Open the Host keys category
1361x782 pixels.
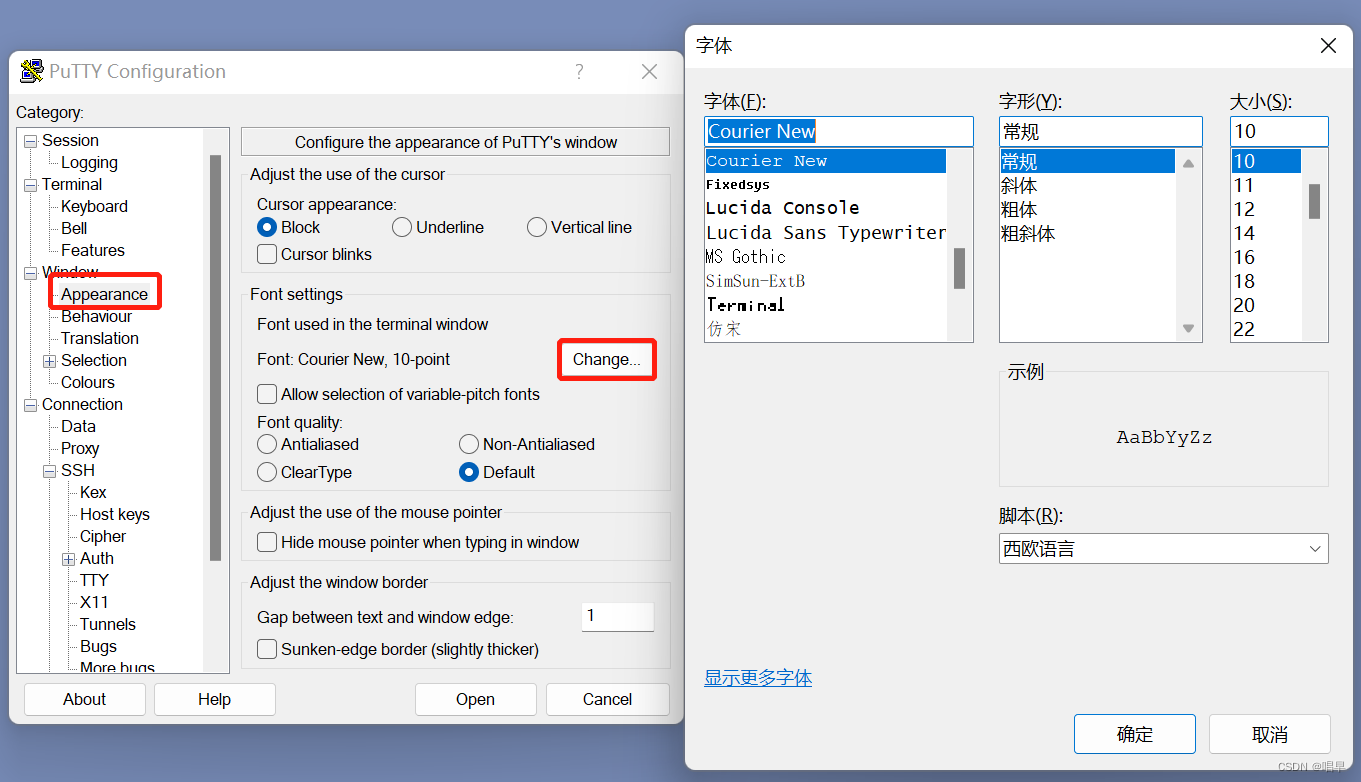click(x=115, y=514)
